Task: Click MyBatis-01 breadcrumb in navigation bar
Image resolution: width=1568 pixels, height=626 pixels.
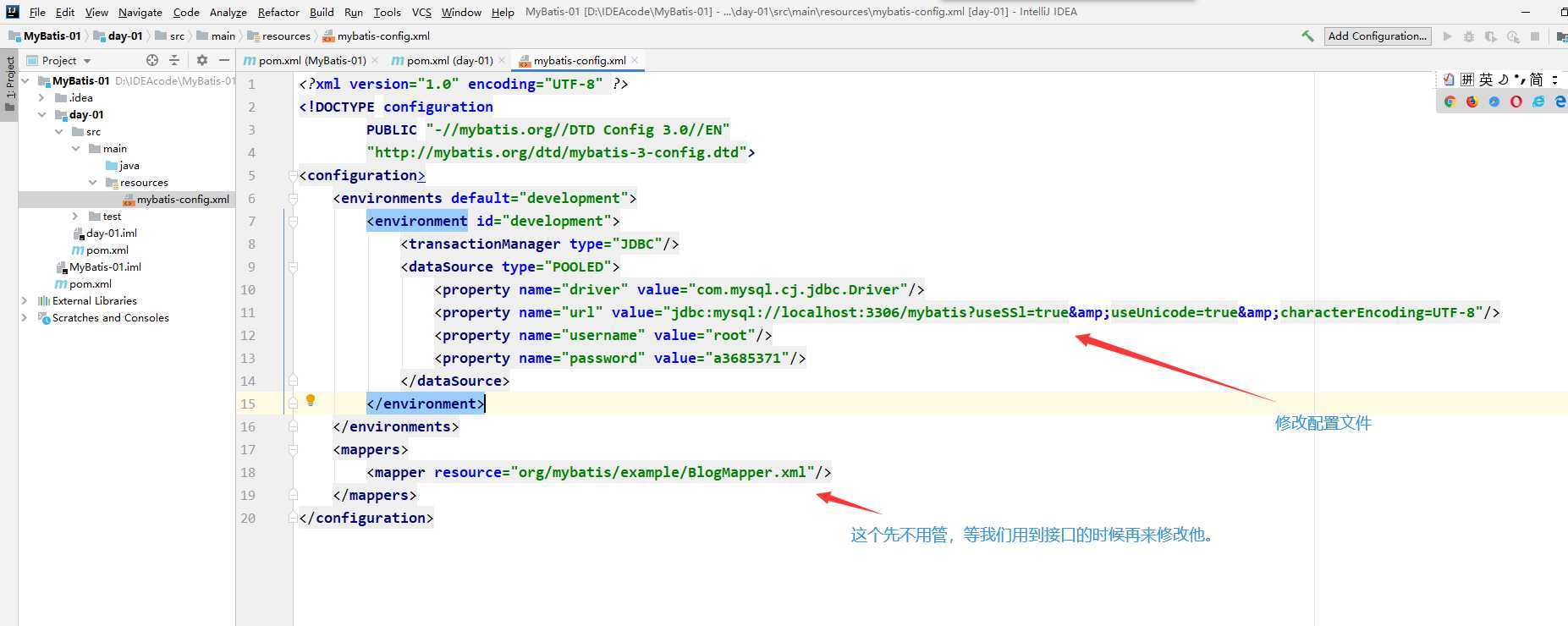Action: (45, 36)
